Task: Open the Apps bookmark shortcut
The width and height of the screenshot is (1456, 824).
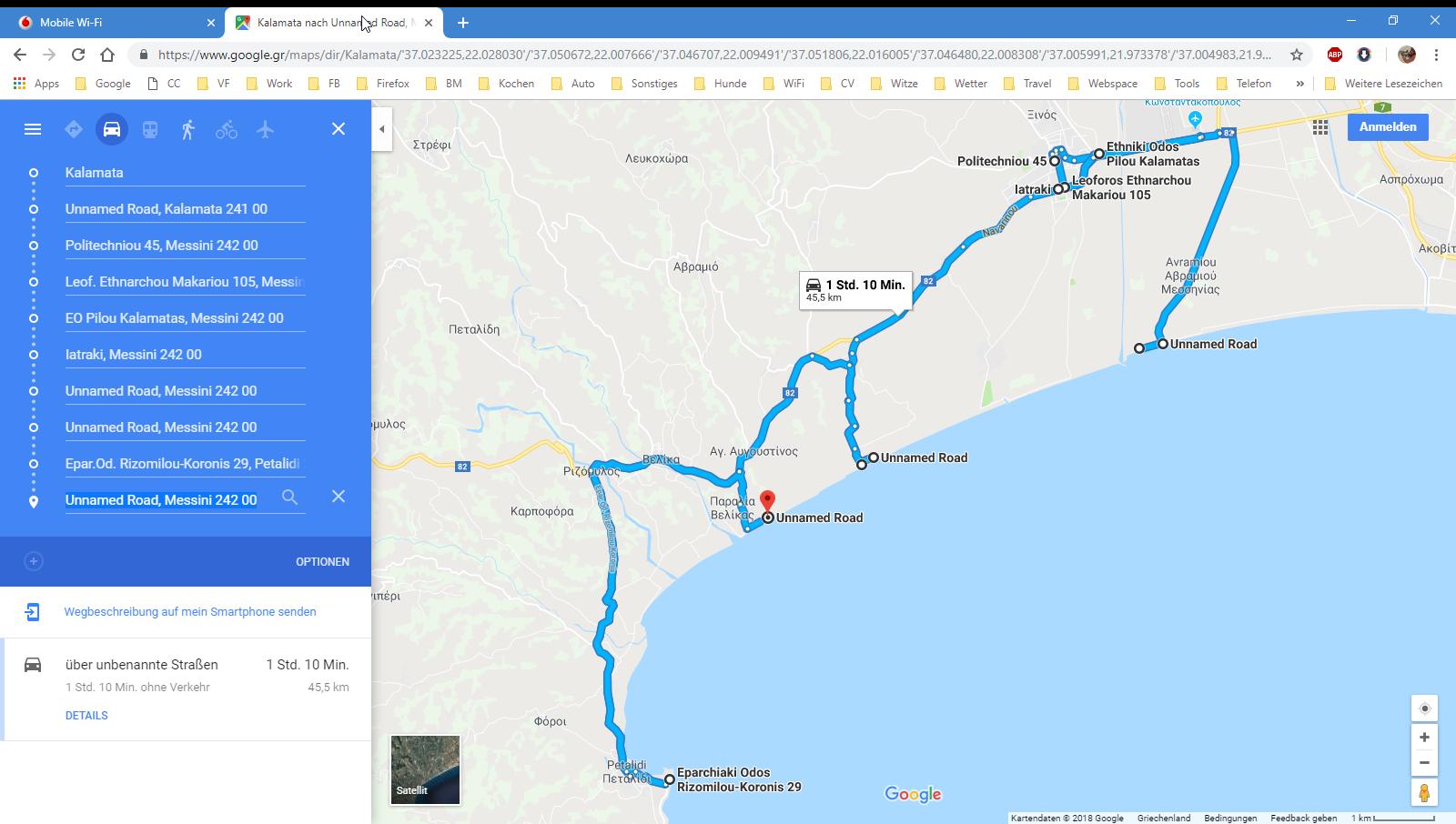Action: coord(36,83)
